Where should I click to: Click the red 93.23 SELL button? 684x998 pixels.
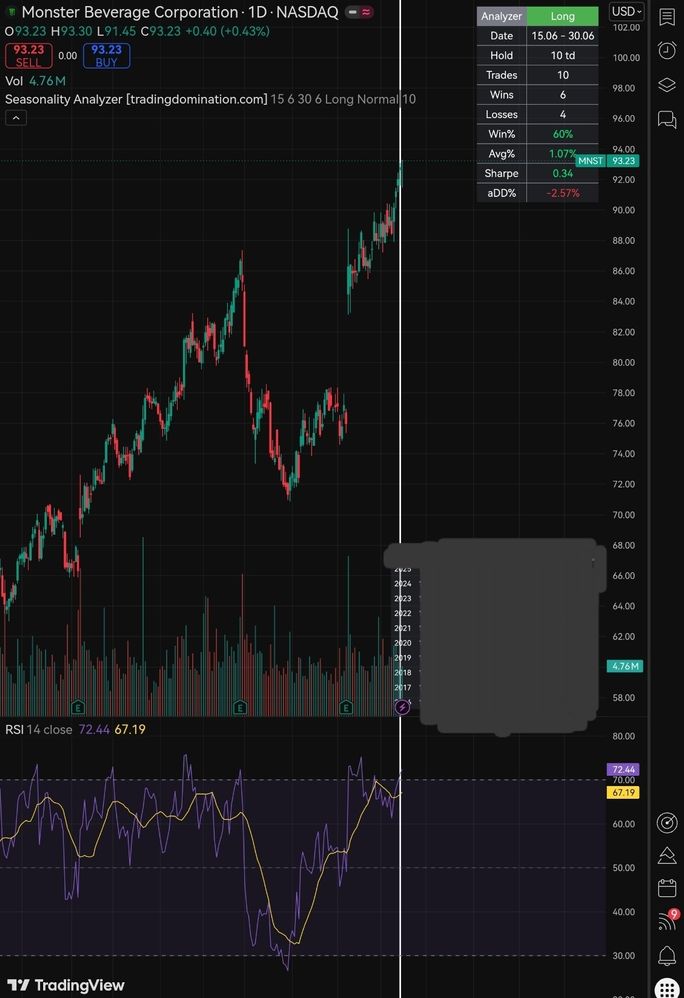[x=28, y=56]
